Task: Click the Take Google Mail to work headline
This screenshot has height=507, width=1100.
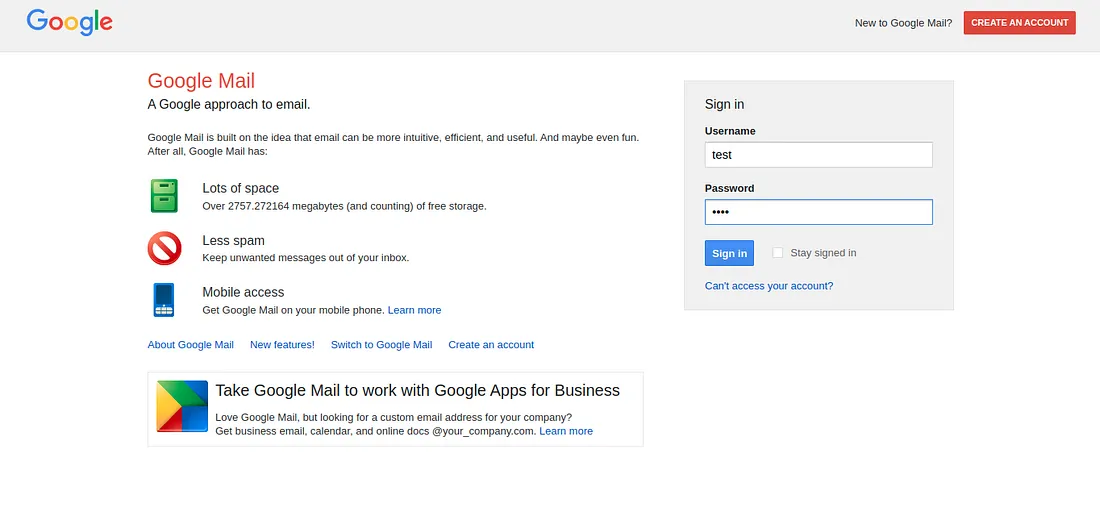Action: tap(417, 391)
